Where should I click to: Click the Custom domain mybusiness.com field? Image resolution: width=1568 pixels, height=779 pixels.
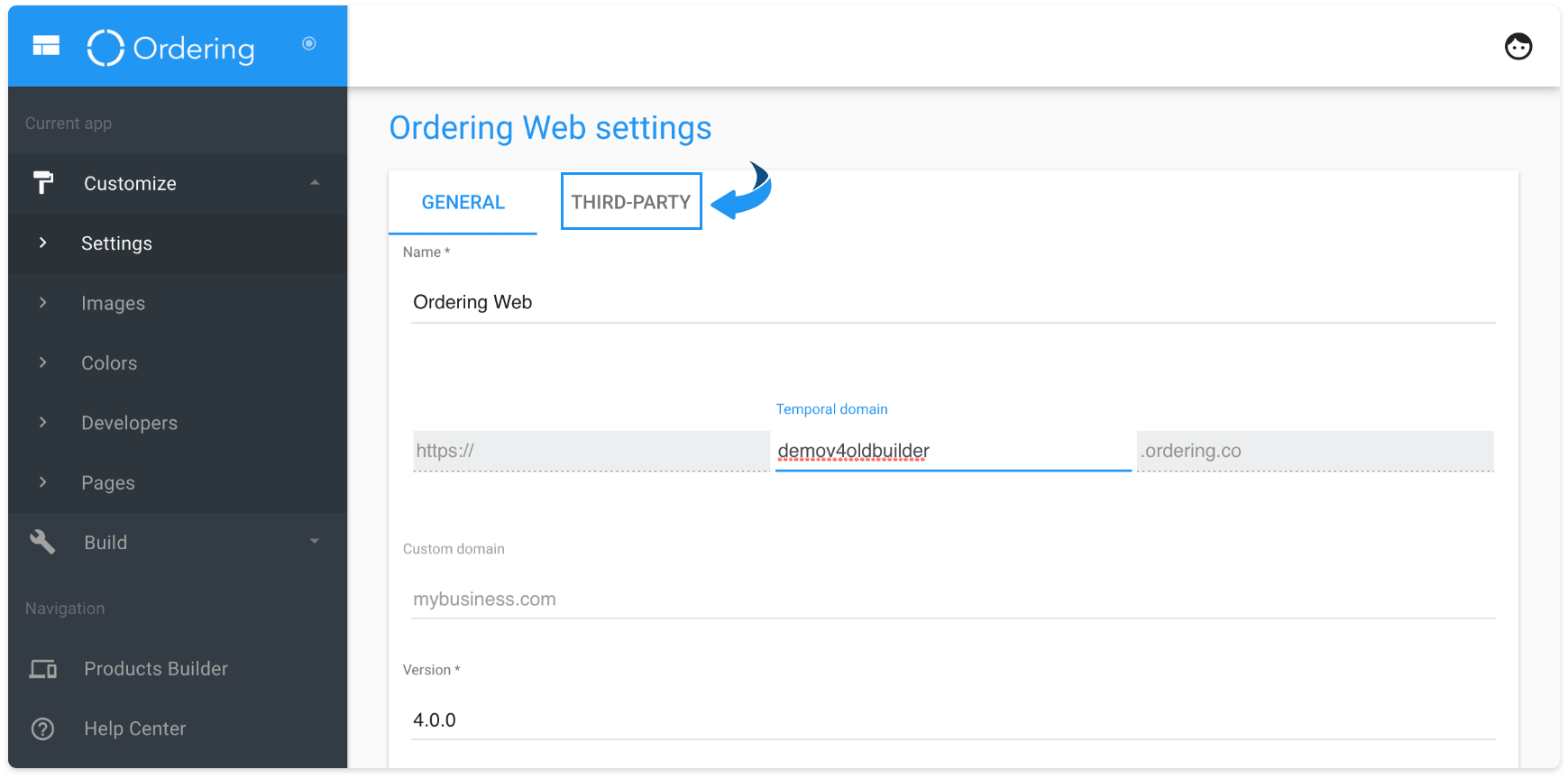[953, 600]
